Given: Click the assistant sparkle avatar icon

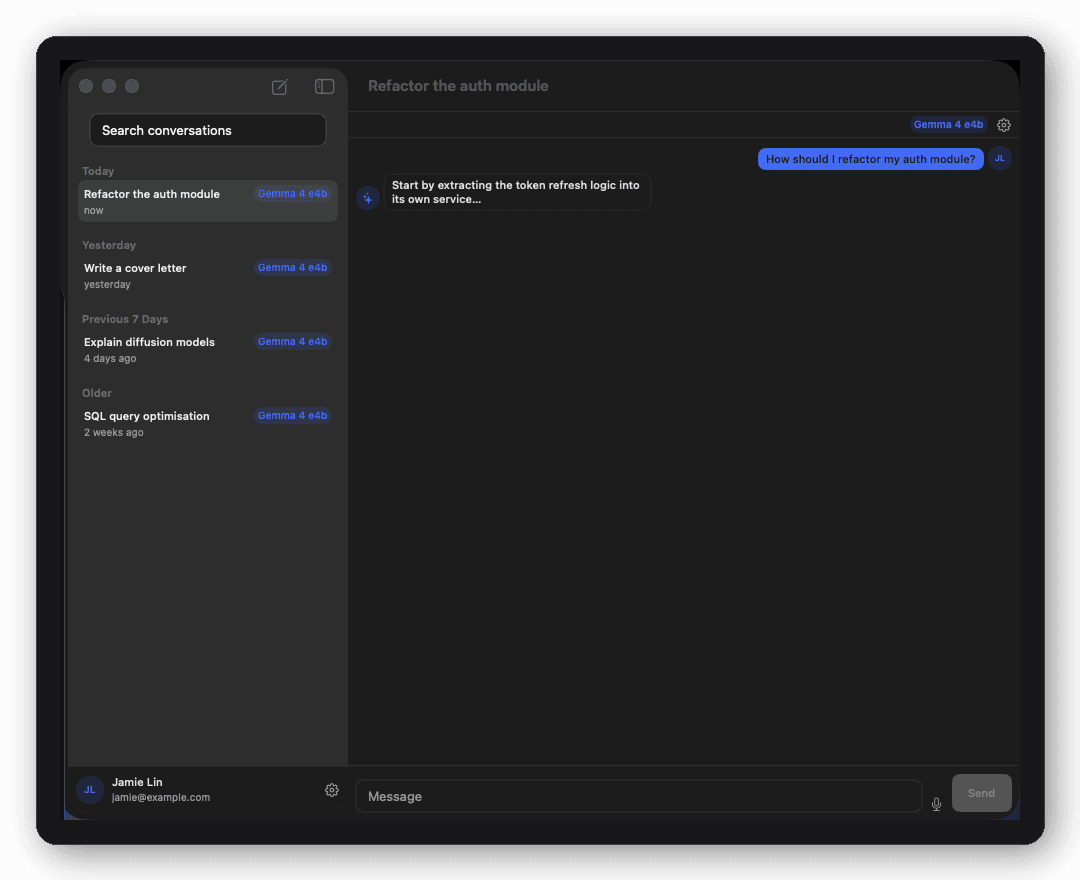Looking at the screenshot, I should (368, 198).
